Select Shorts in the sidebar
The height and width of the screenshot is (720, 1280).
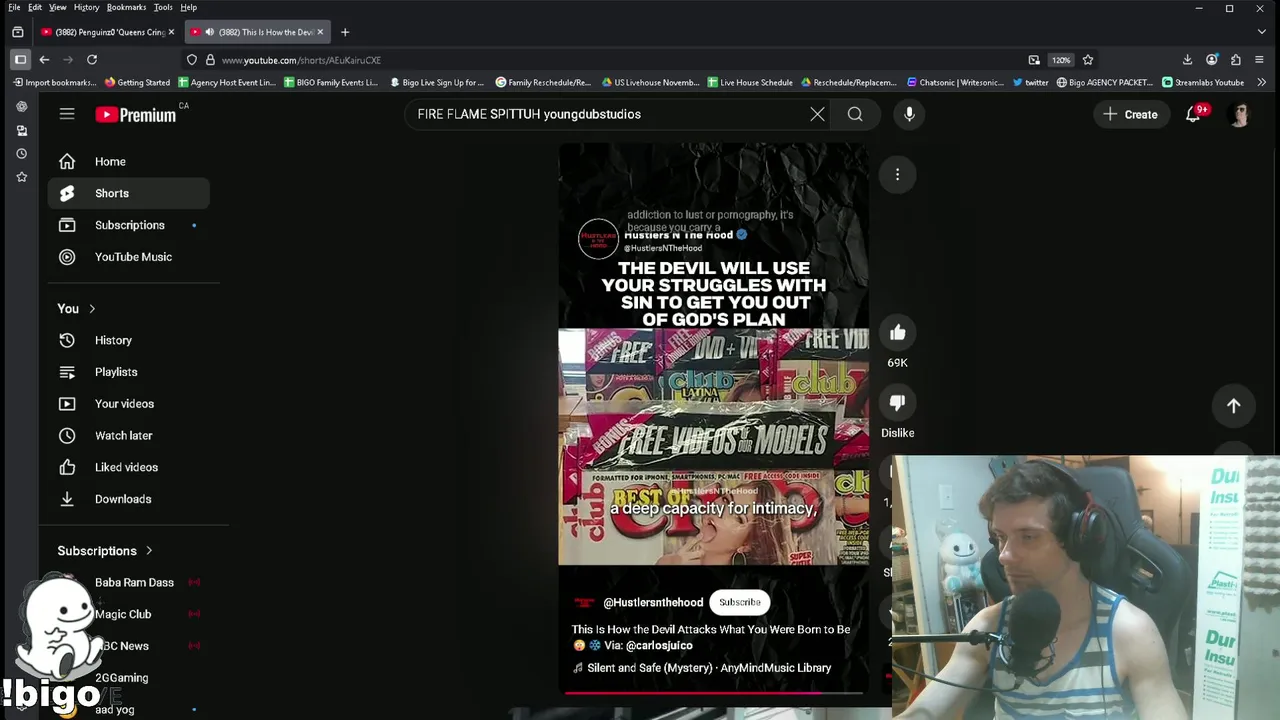(x=129, y=193)
